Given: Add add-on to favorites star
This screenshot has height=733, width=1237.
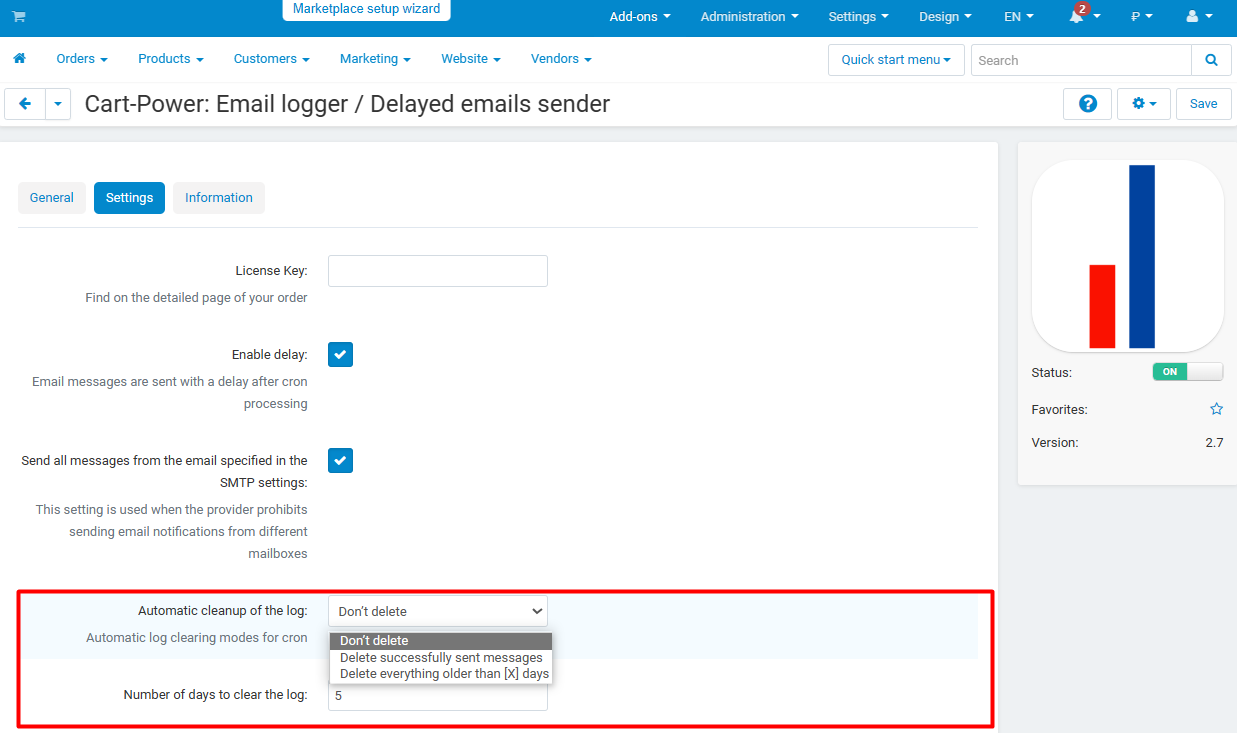Looking at the screenshot, I should coord(1216,409).
